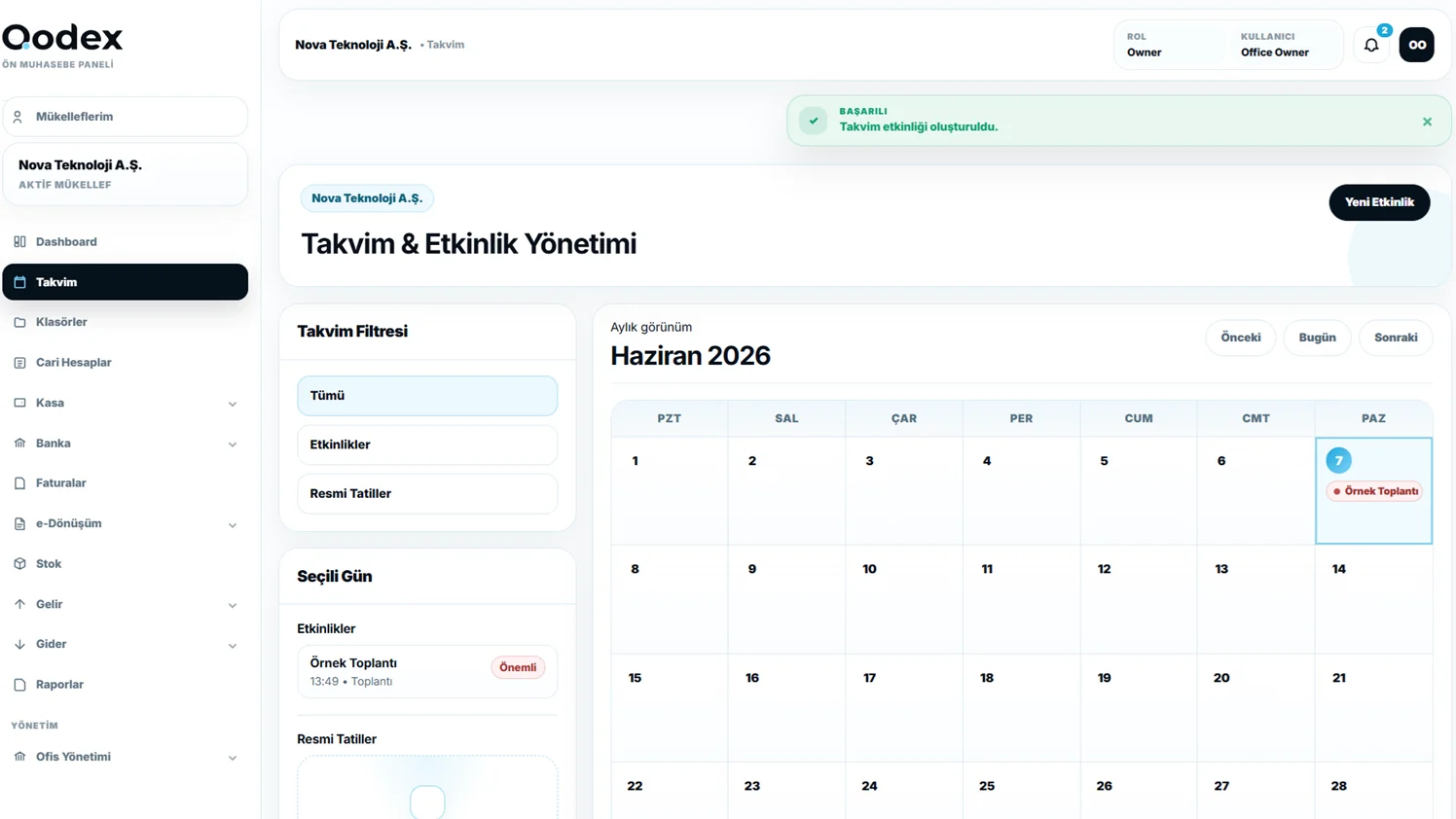
Task: Select June 1 in the calendar
Action: [x=670, y=490]
